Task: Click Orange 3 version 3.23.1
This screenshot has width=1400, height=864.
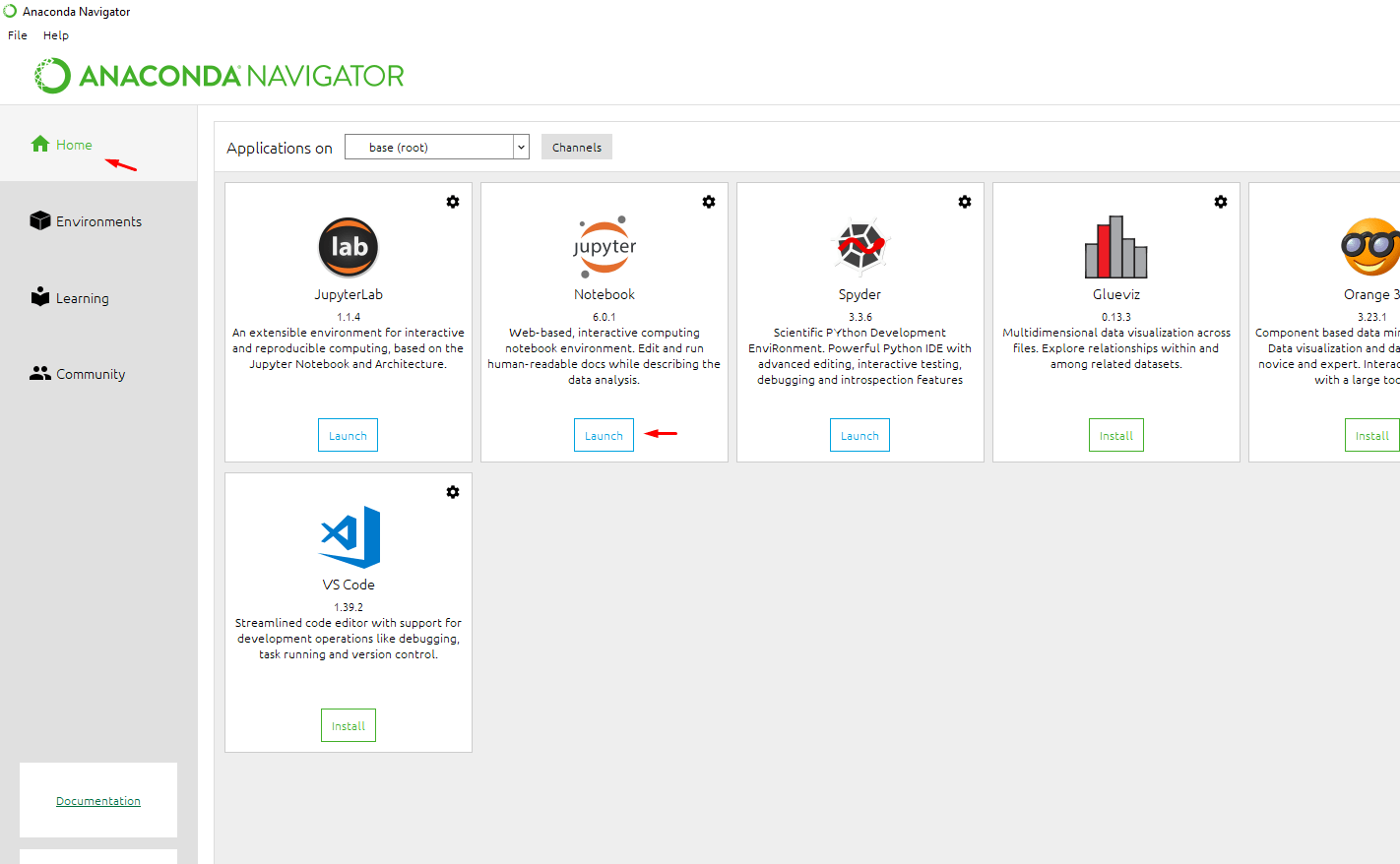Action: click(x=1372, y=317)
